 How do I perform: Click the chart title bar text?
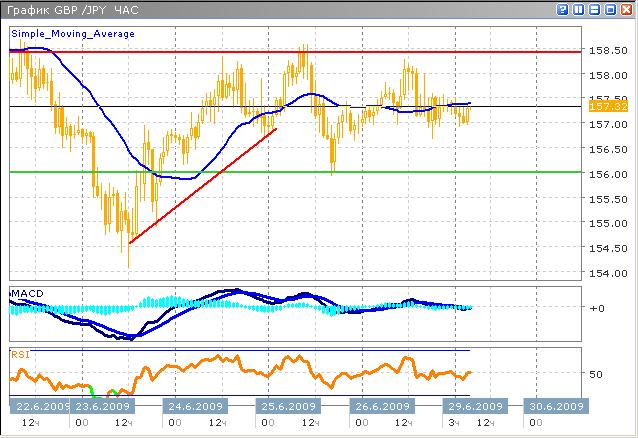point(70,9)
